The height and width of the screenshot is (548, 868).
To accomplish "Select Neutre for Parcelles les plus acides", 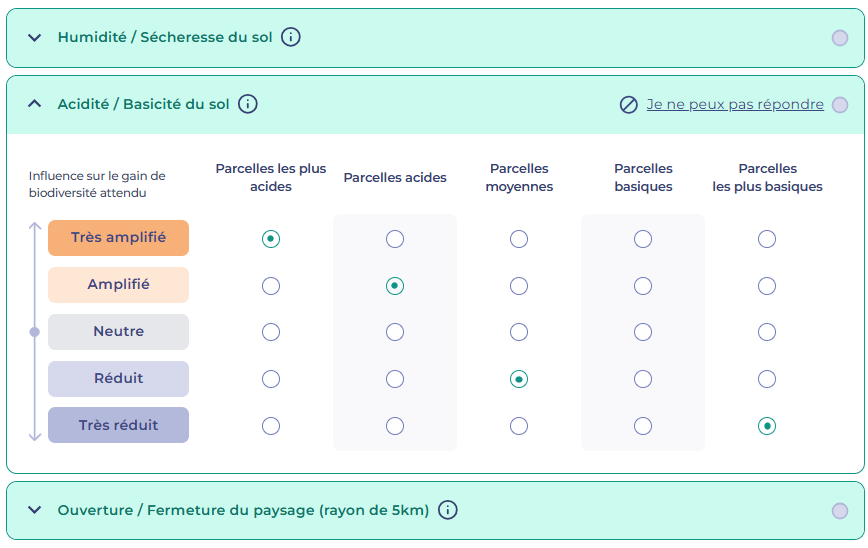I will [271, 332].
